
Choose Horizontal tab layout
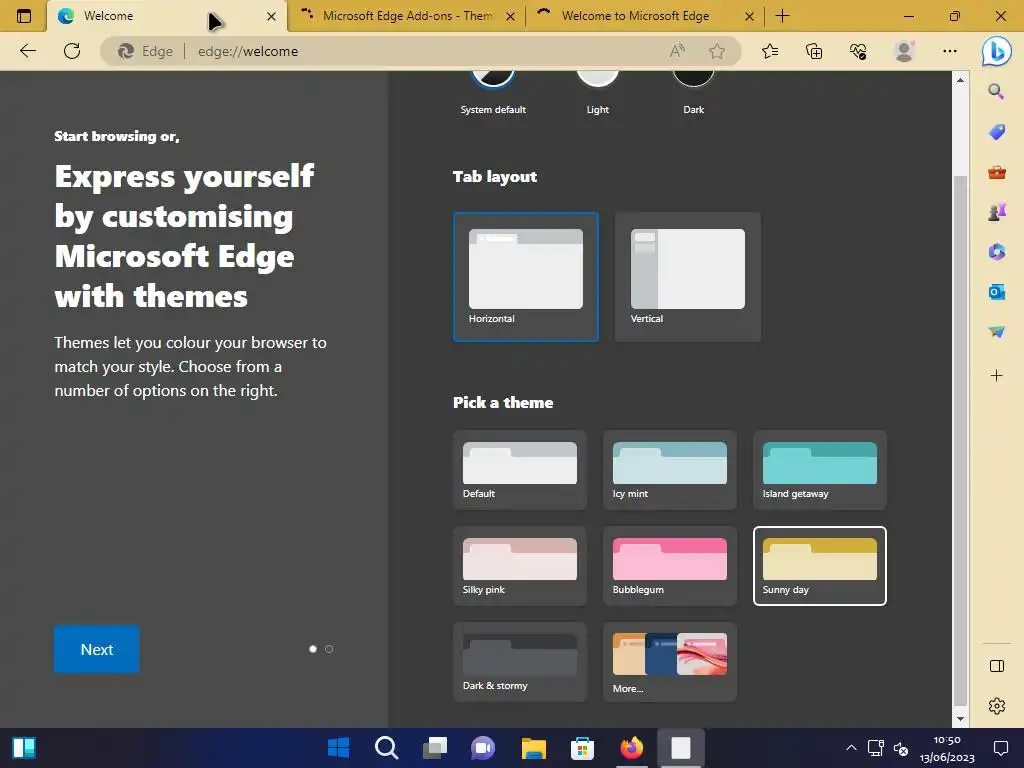[526, 277]
